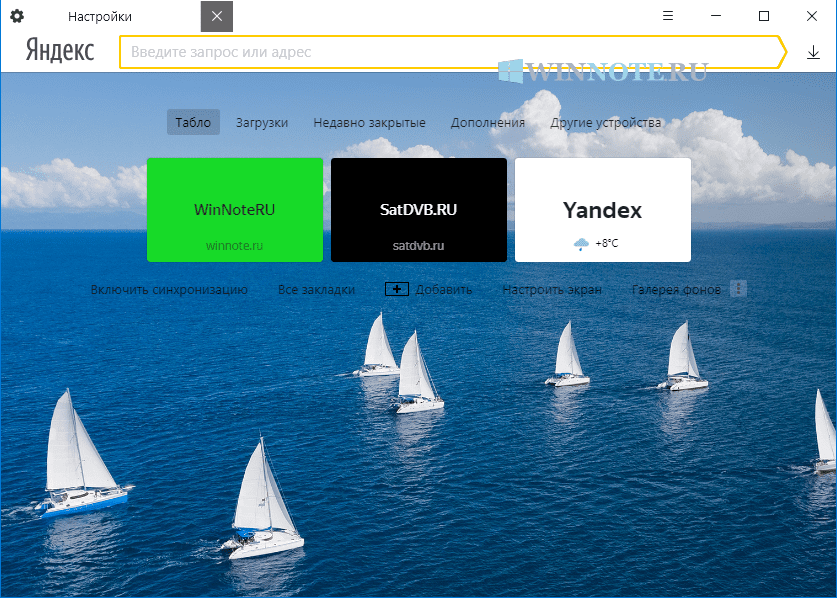Click the winnote.ru URL text on green tile
Screen dimensions: 837x598
point(234,246)
